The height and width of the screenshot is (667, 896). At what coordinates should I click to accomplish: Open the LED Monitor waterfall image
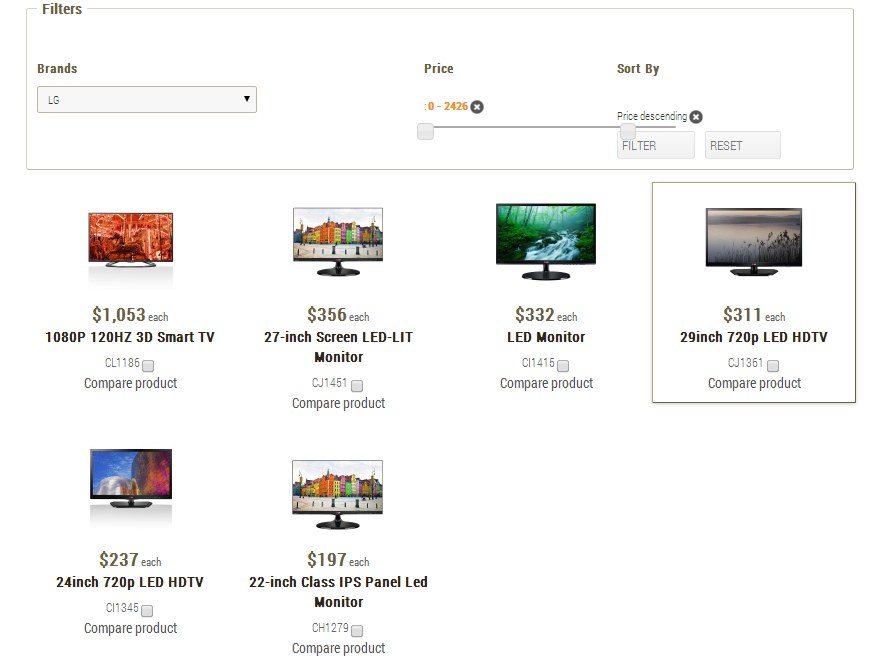[x=546, y=241]
